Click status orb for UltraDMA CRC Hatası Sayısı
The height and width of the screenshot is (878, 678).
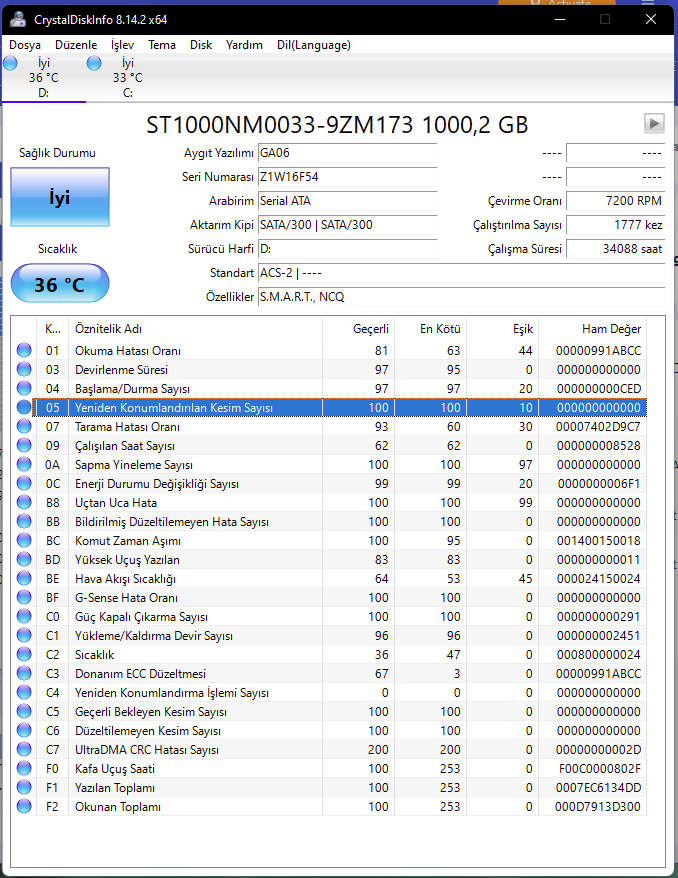(24, 750)
